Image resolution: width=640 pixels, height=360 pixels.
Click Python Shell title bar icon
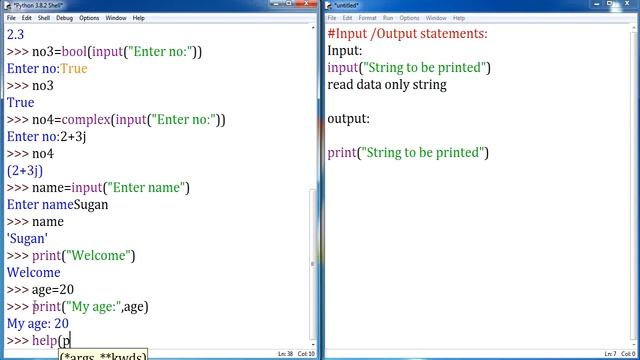coord(7,6)
